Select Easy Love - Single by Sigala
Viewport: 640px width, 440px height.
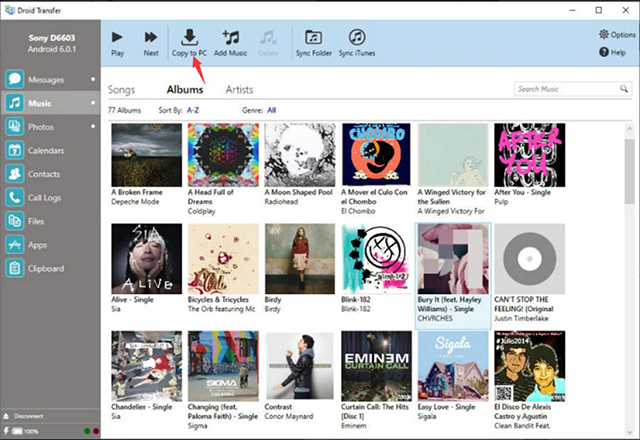pos(453,366)
